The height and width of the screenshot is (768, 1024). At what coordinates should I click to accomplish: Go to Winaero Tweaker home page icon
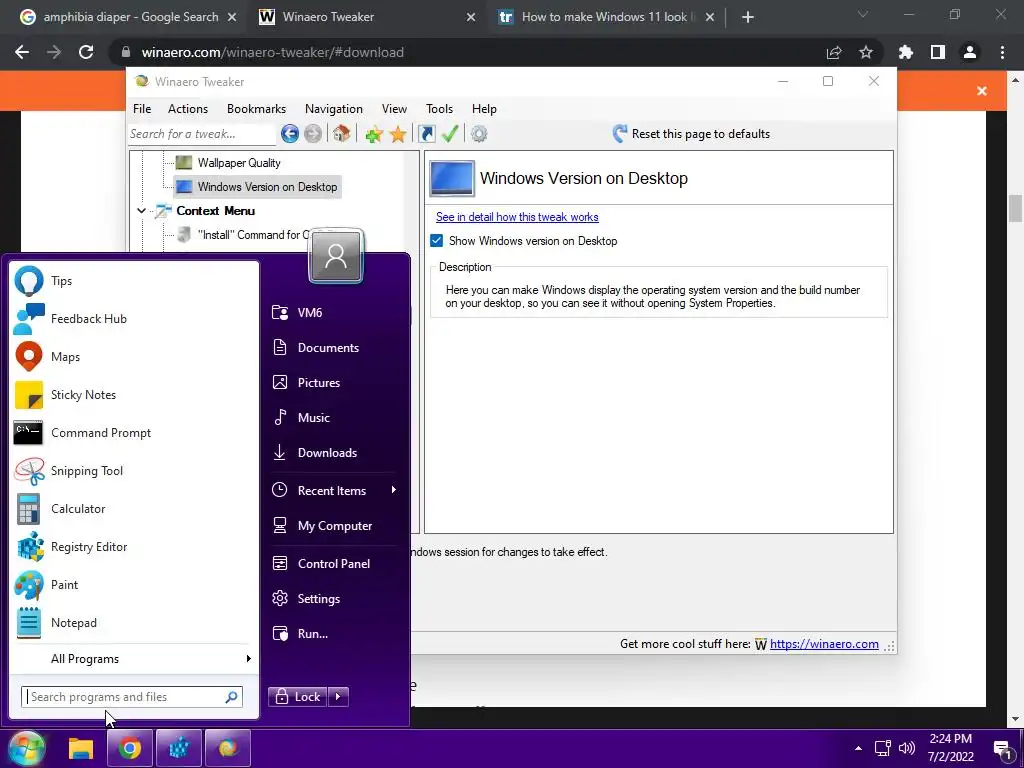(341, 134)
